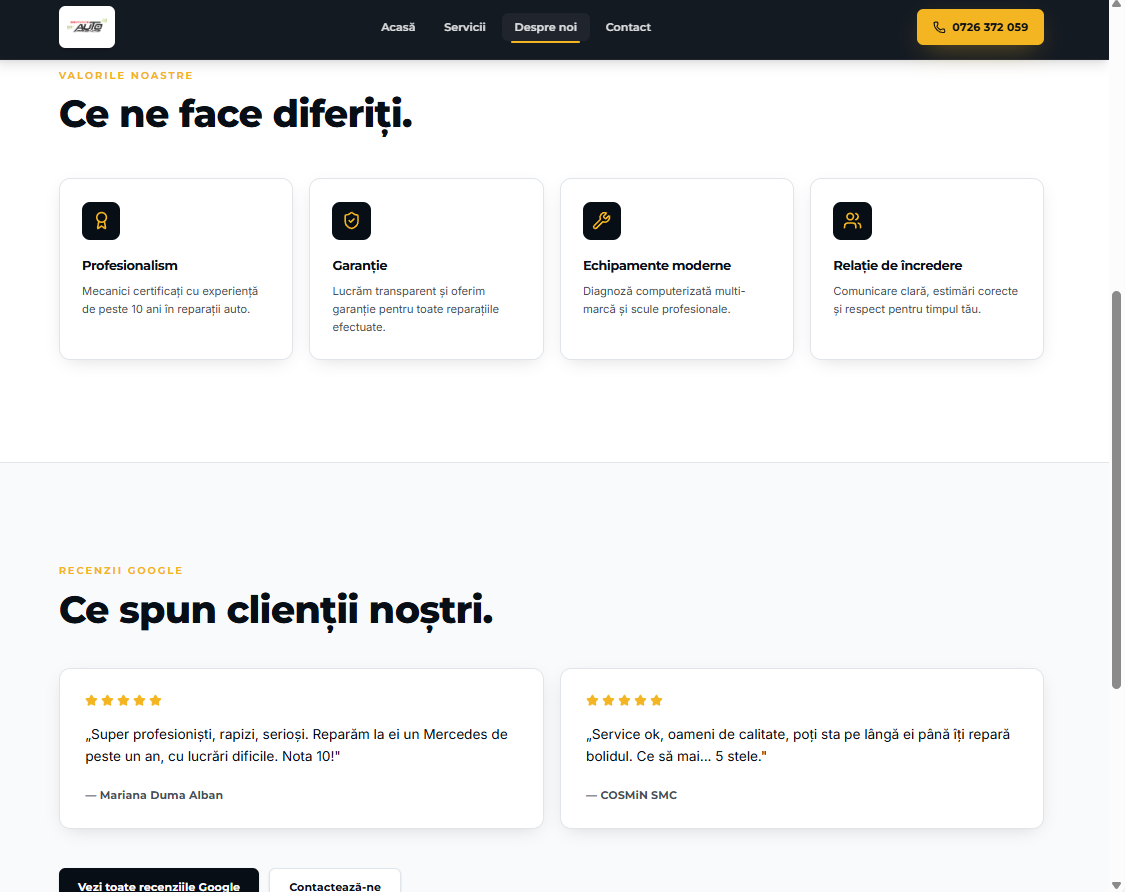Click the Ce spun clienții noștri heading
The height and width of the screenshot is (892, 1125).
(276, 610)
